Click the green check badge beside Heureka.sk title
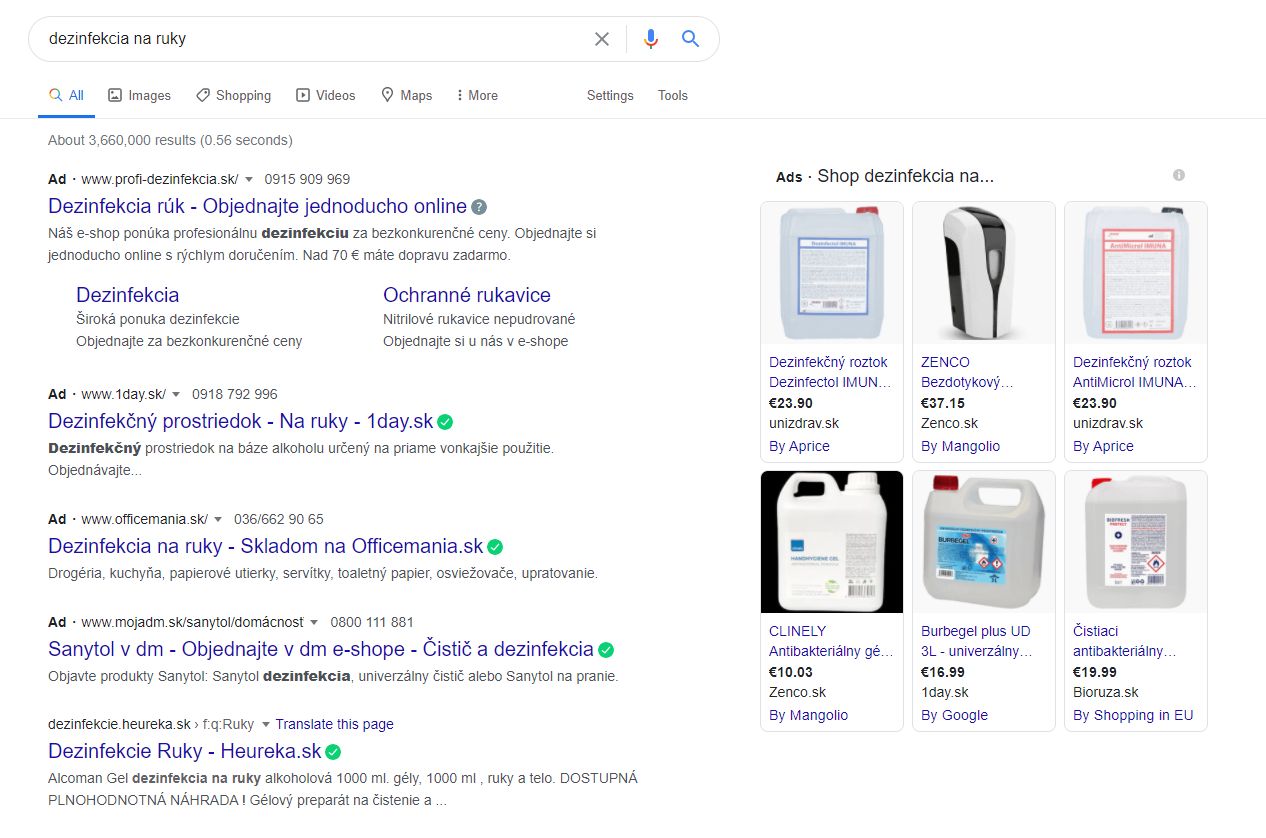The height and width of the screenshot is (838, 1266). [x=333, y=752]
